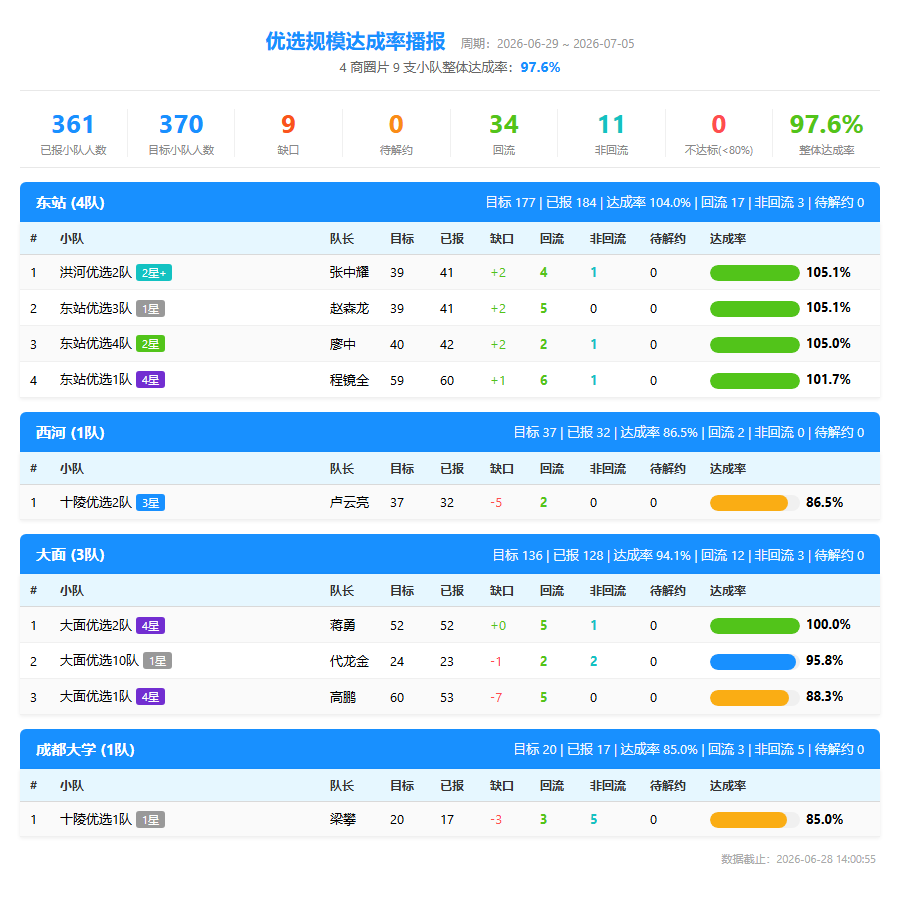900x898 pixels.
Task: Click captain name 蒋勇
Action: tap(343, 625)
